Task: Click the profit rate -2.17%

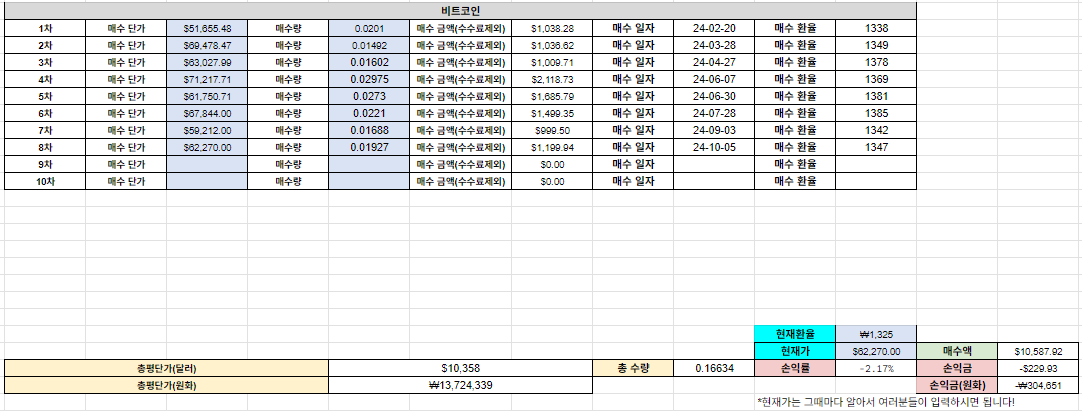Action: (876, 368)
